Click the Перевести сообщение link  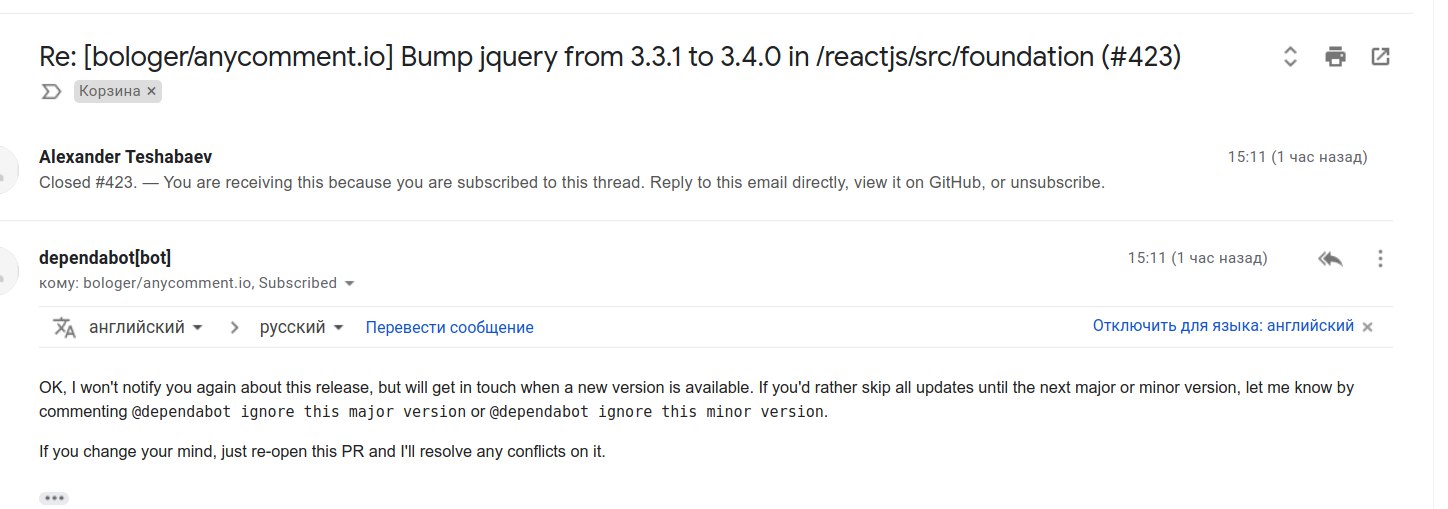pos(449,328)
